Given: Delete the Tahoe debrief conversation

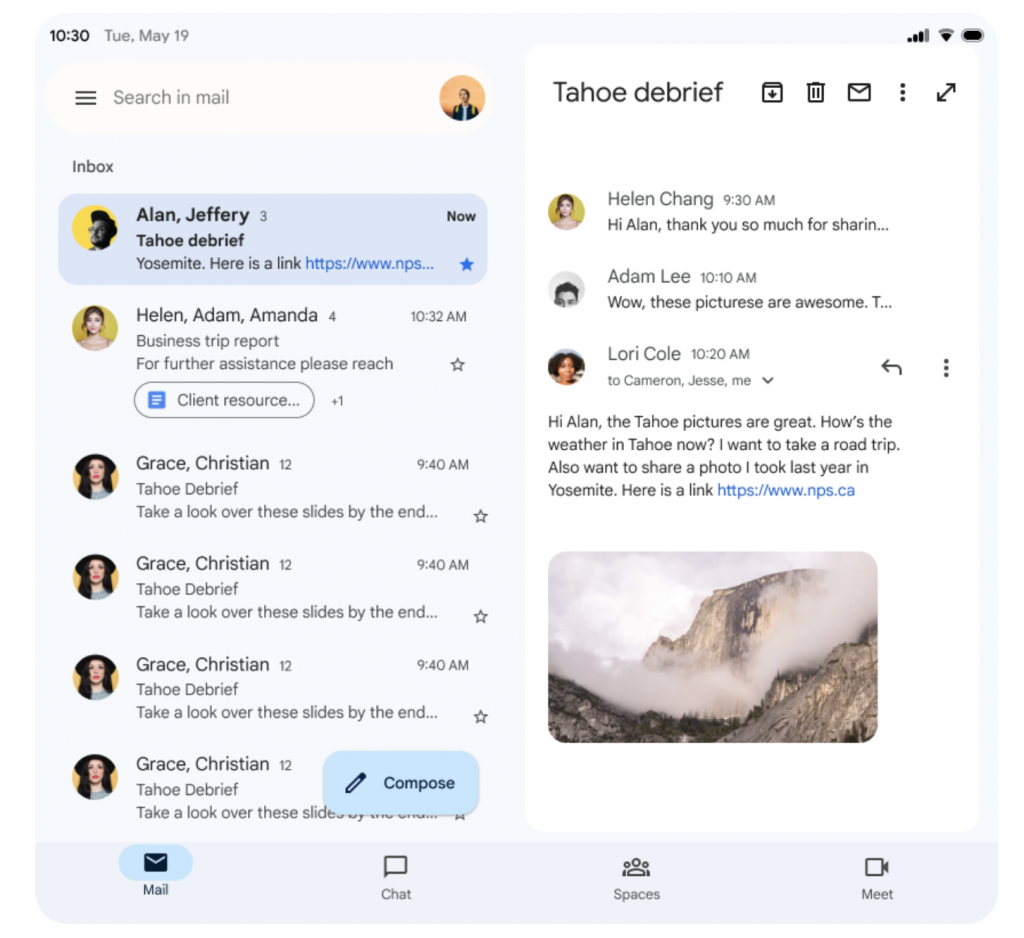Looking at the screenshot, I should coord(815,92).
